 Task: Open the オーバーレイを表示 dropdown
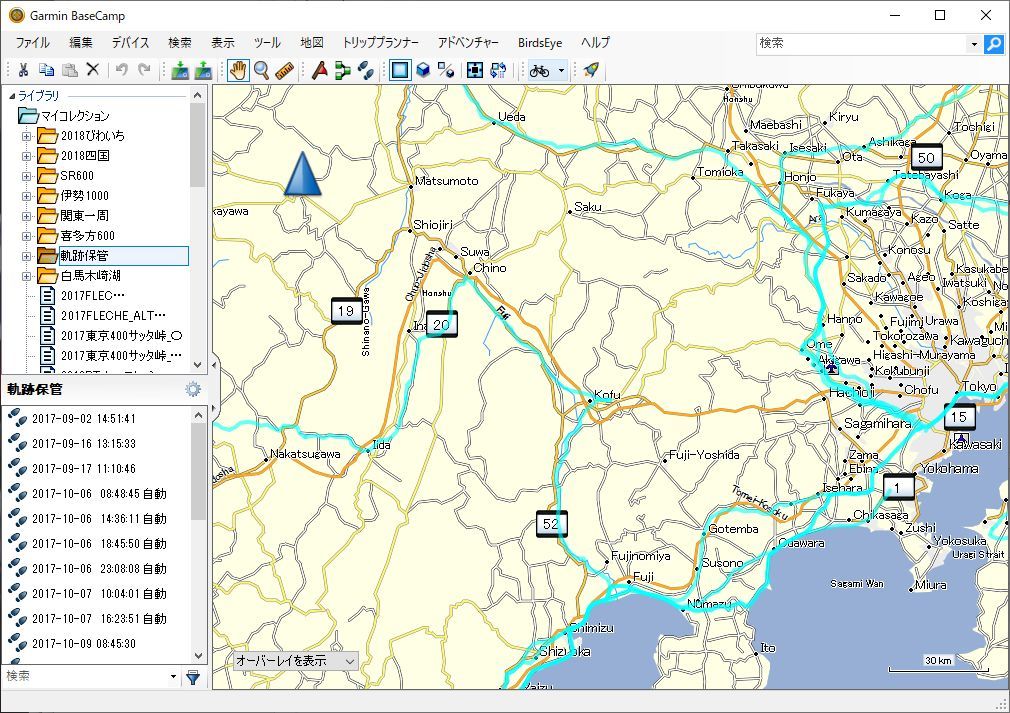295,661
